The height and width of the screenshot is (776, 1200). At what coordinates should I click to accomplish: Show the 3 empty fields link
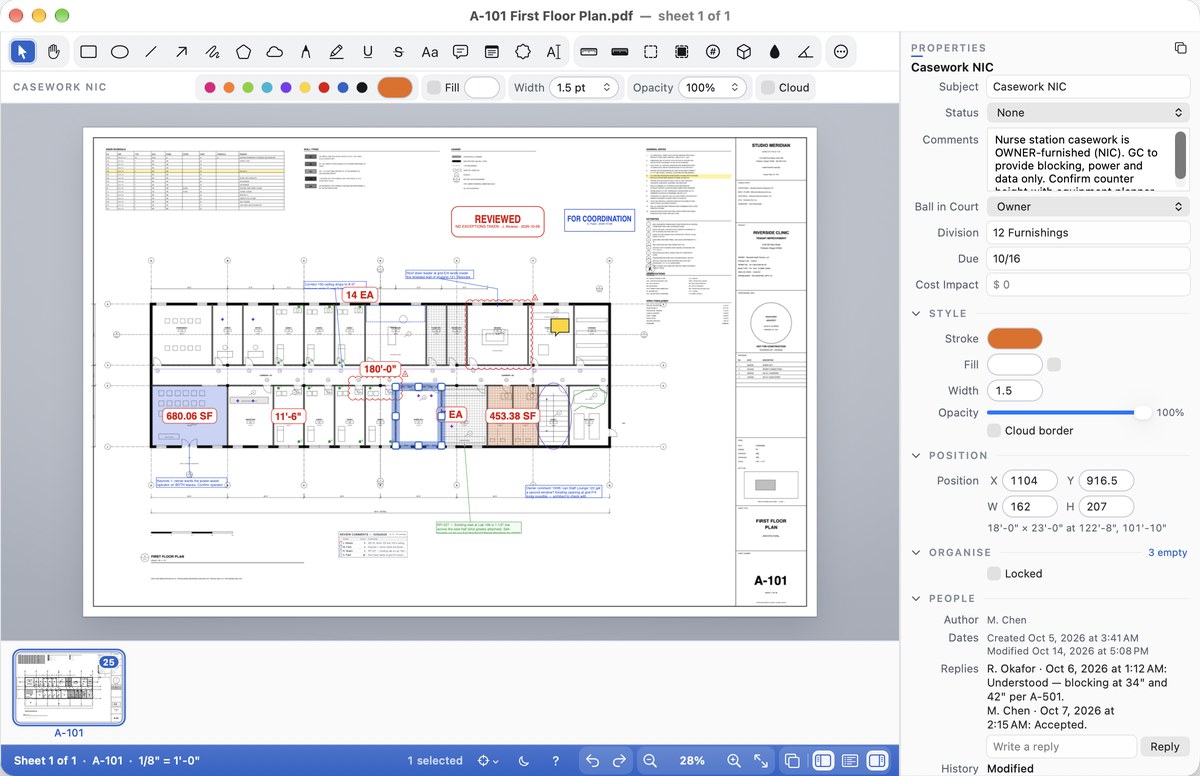point(1167,552)
